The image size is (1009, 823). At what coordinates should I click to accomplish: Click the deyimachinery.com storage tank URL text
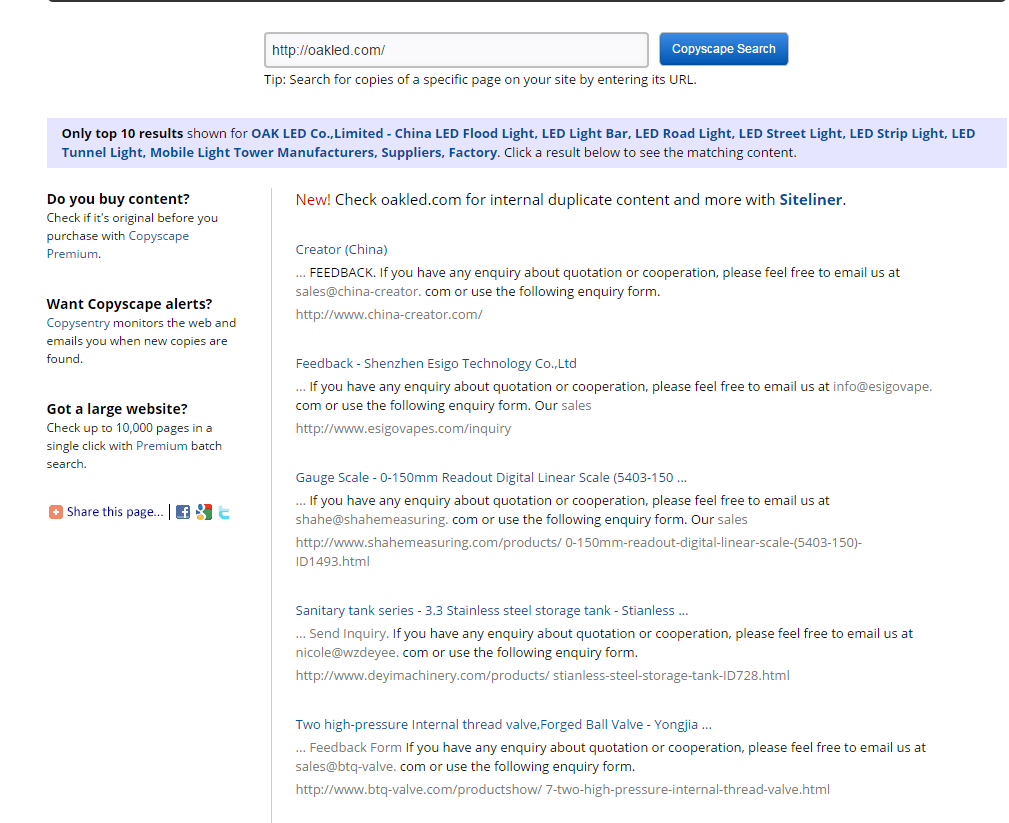pos(542,675)
